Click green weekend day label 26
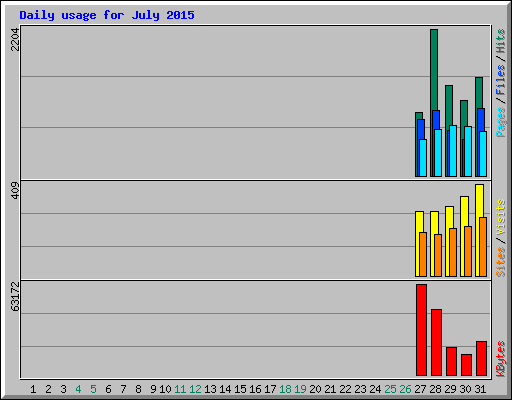The height and width of the screenshot is (400, 512). click(x=405, y=389)
